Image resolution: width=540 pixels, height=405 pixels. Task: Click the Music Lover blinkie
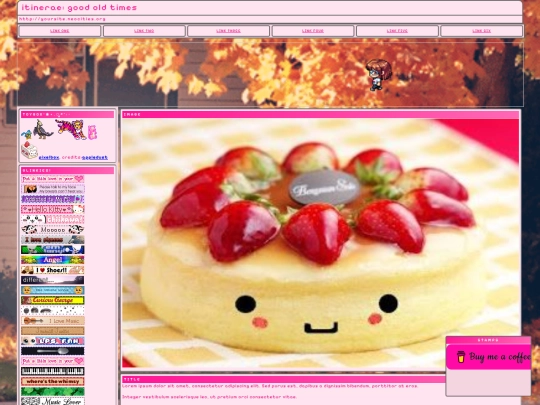[52, 401]
